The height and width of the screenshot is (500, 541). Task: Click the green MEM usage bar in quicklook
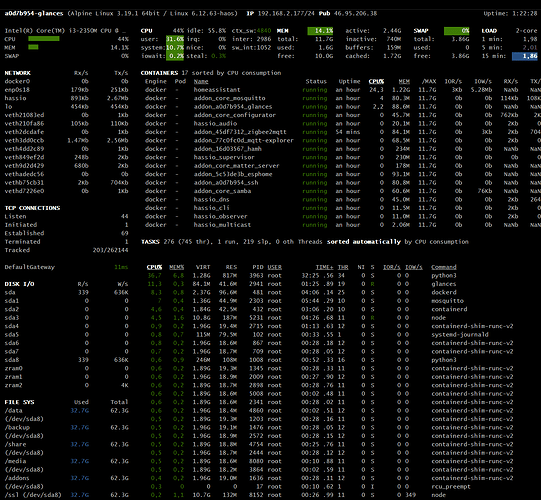point(33,47)
